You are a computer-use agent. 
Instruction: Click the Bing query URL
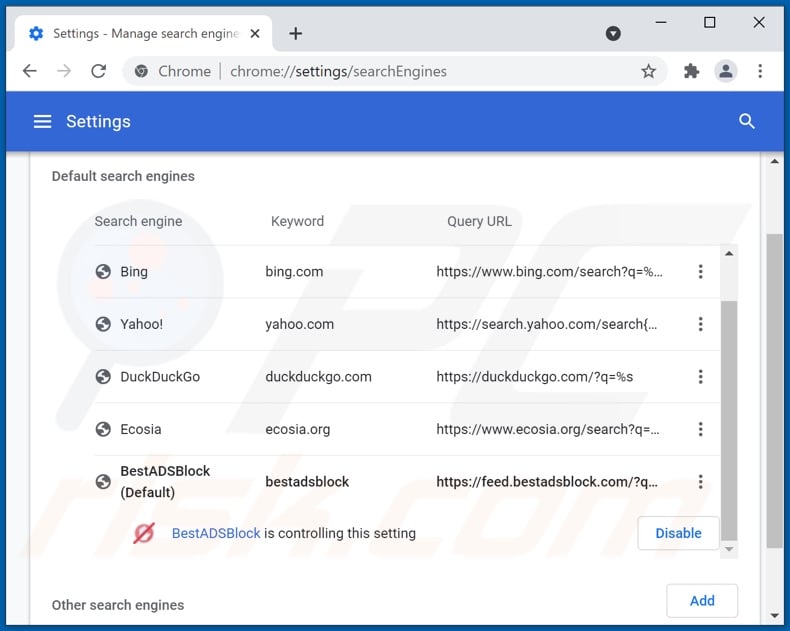[x=549, y=272]
